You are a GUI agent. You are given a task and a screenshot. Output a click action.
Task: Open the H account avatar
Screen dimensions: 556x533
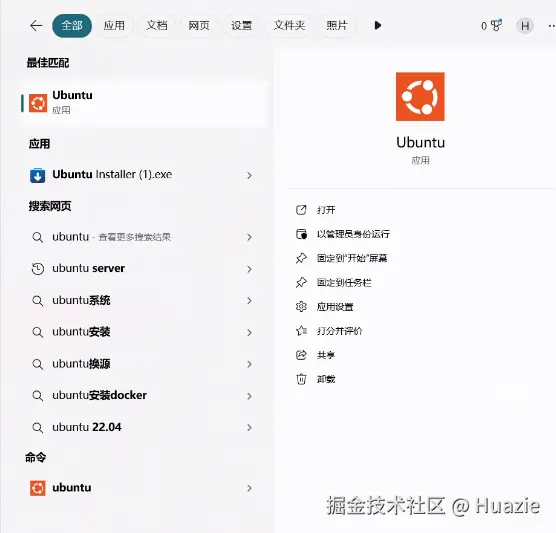pyautogui.click(x=525, y=26)
